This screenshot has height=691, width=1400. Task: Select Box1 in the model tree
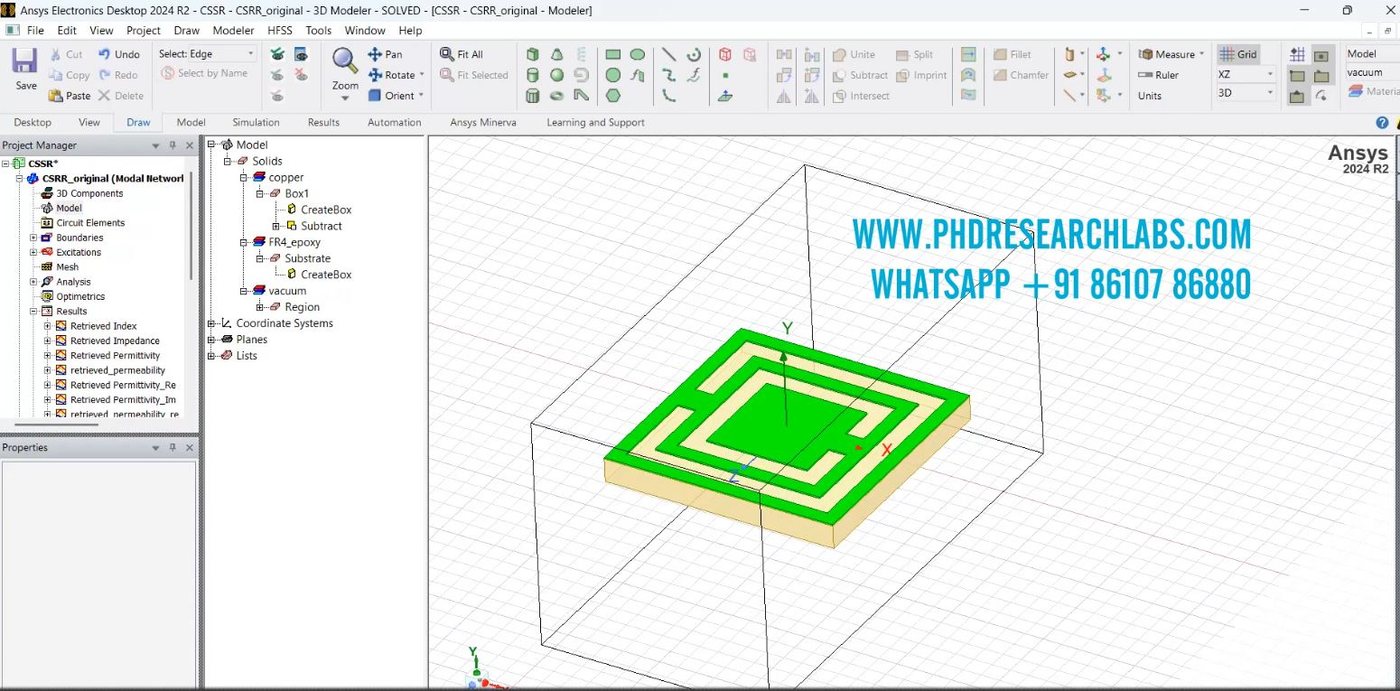coord(297,193)
